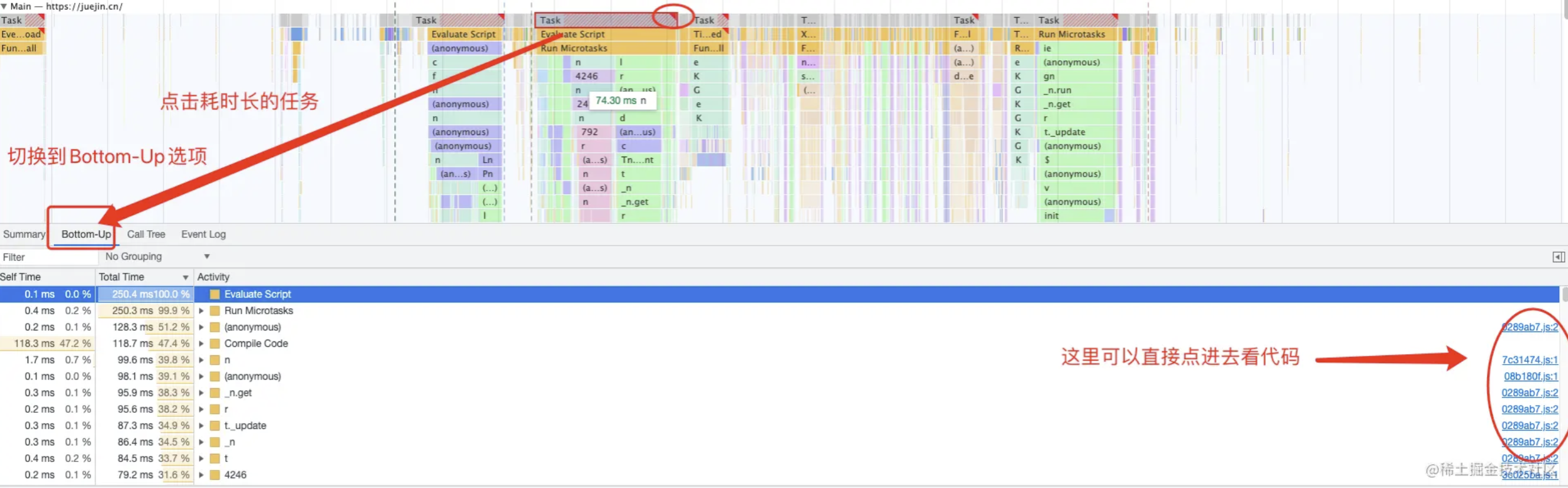Collapse the Main thread track triangle
Screen dimensions: 1568x488
pyautogui.click(x=4, y=6)
